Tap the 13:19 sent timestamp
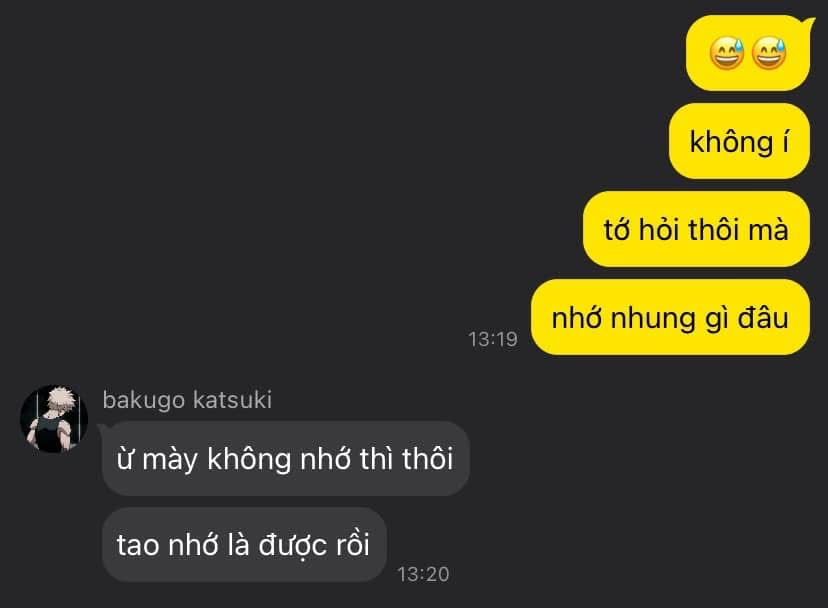Screen dimensions: 828x608 pyautogui.click(x=493, y=339)
